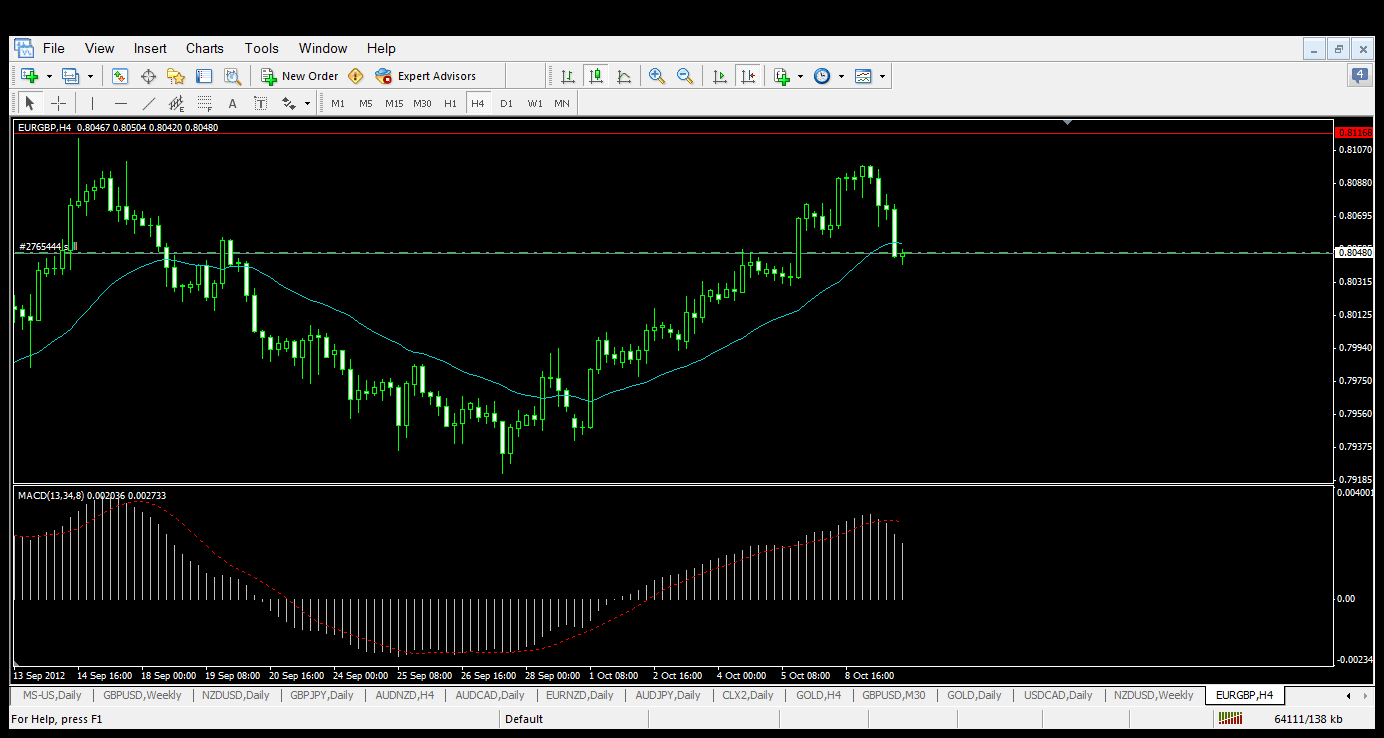Select the Fibonacci retracement tool
This screenshot has height=738, width=1384.
(205, 103)
